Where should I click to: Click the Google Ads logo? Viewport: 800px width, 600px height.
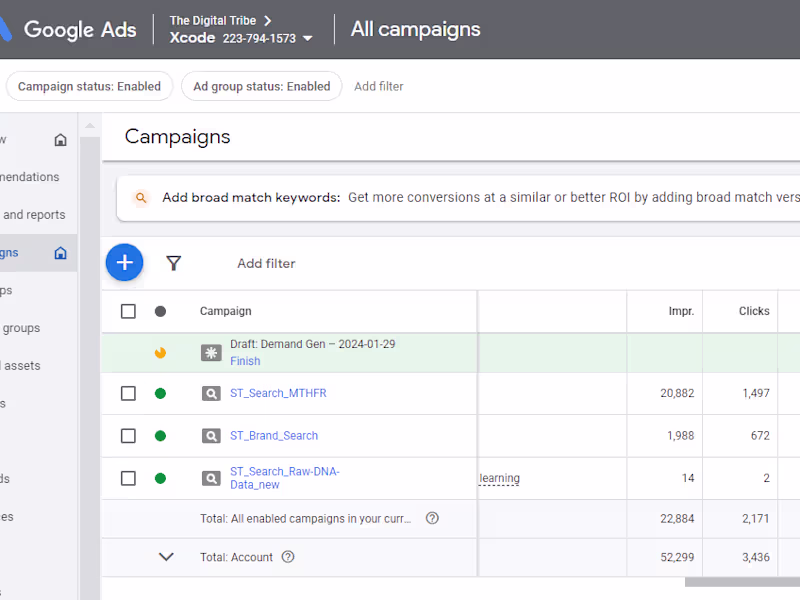coord(68,29)
